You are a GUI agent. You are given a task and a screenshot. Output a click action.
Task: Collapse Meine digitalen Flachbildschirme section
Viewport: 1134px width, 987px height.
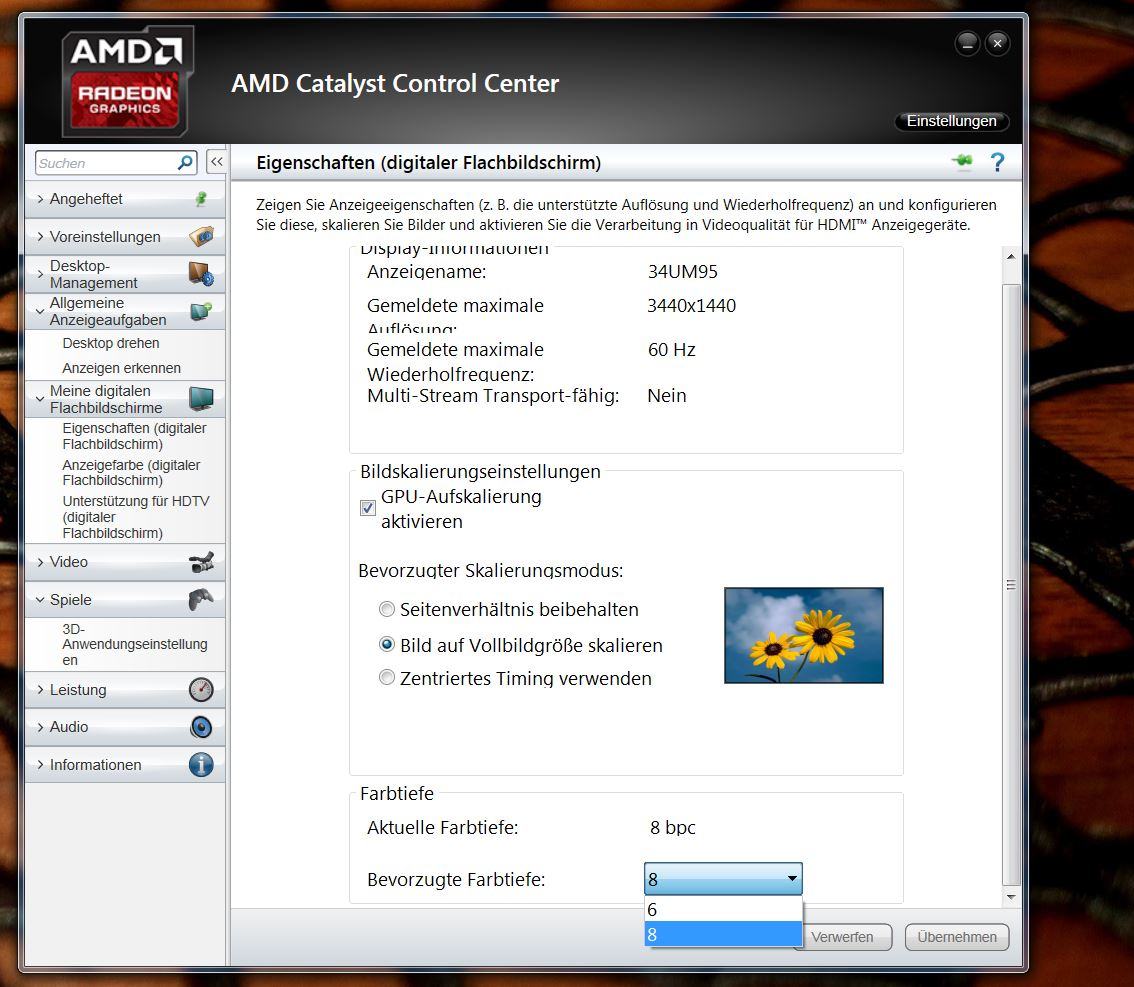(40, 398)
